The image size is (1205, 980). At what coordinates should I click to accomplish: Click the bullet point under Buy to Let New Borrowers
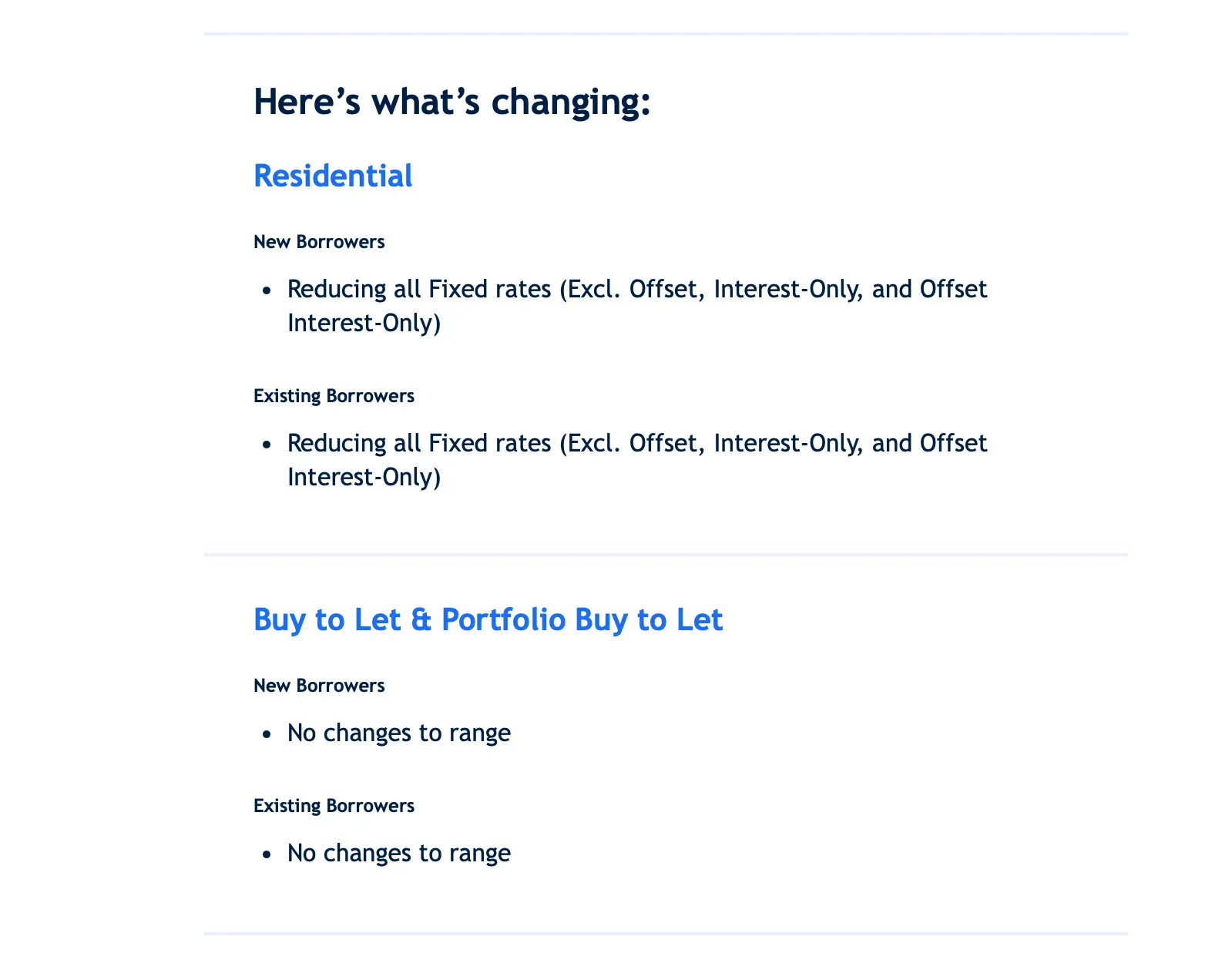267,735
